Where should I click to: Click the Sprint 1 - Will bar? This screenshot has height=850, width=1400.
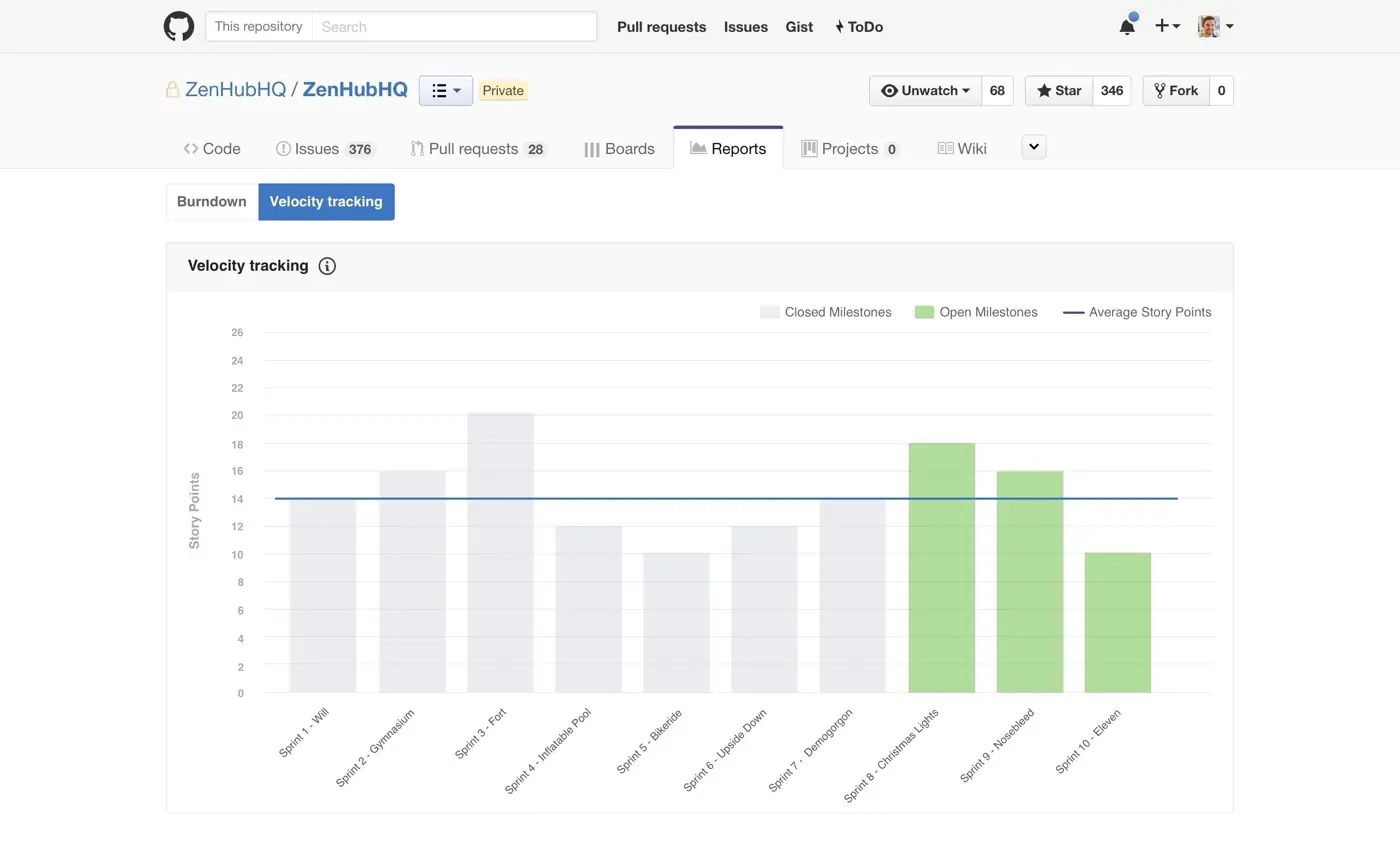(x=323, y=596)
